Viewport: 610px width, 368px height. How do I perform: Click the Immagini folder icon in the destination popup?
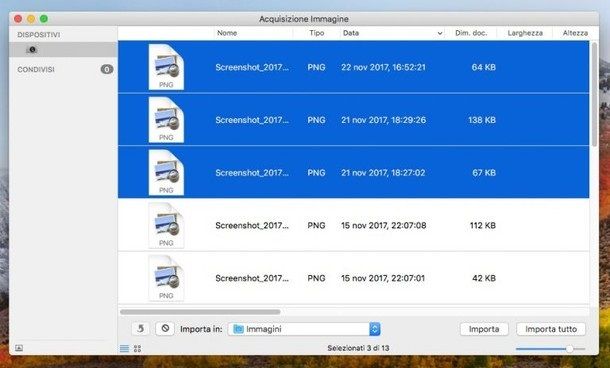[x=238, y=329]
